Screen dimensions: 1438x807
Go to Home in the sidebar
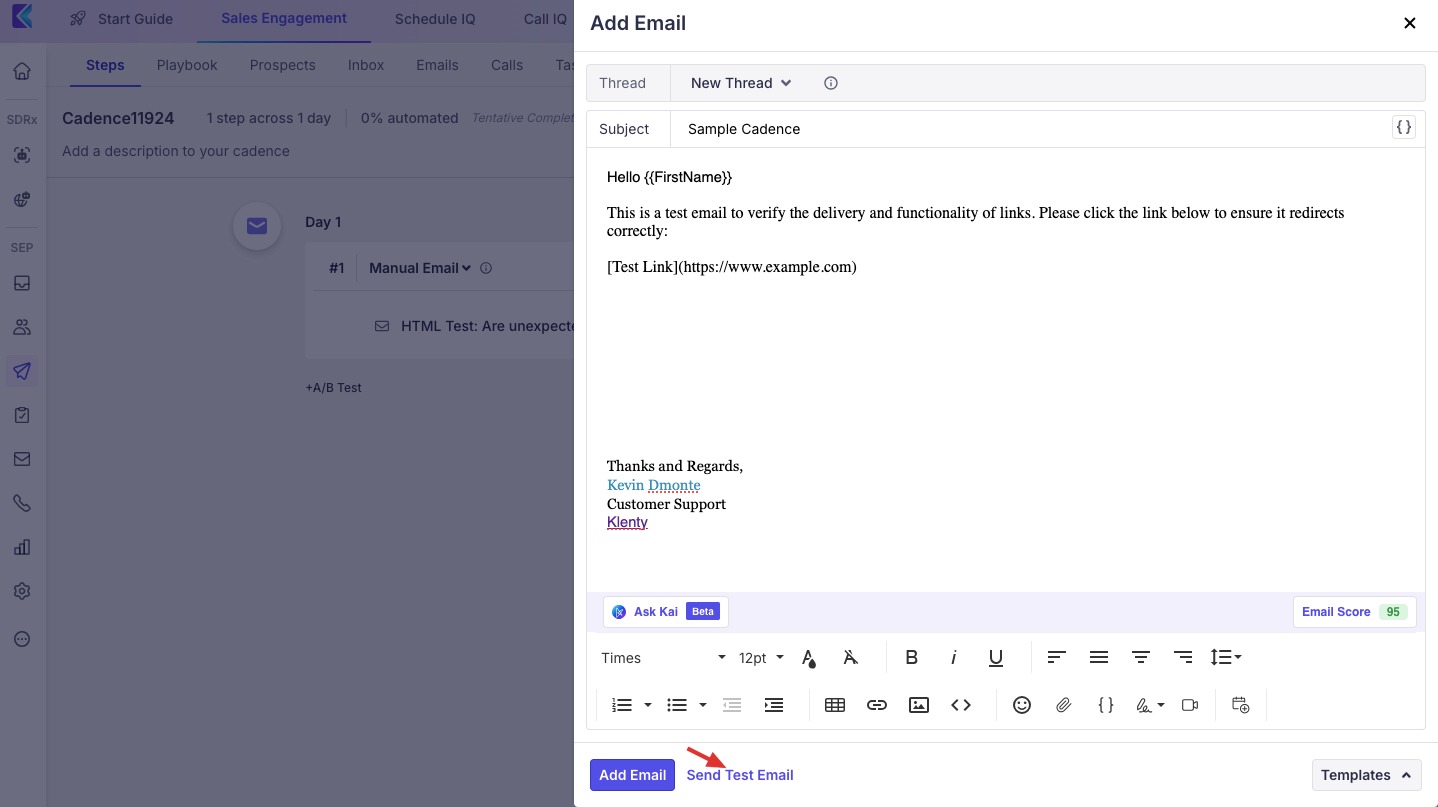(x=22, y=71)
